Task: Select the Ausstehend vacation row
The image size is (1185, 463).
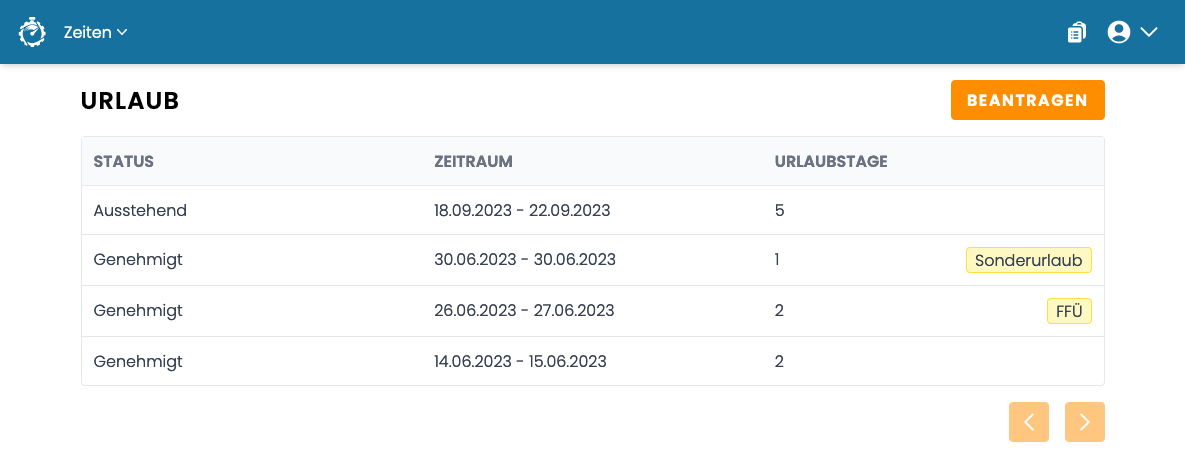Action: 592,210
